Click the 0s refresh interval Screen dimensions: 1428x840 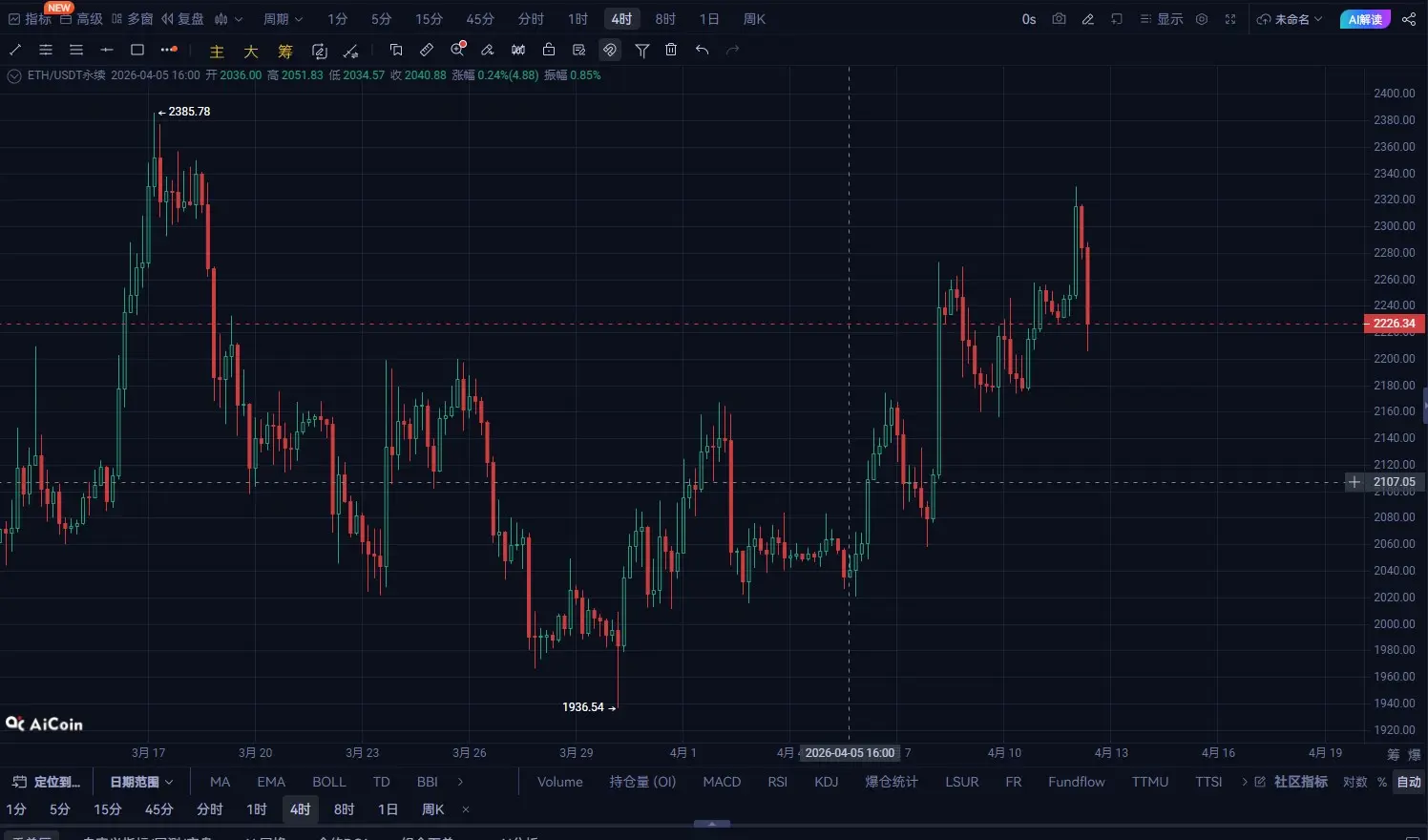1029,19
